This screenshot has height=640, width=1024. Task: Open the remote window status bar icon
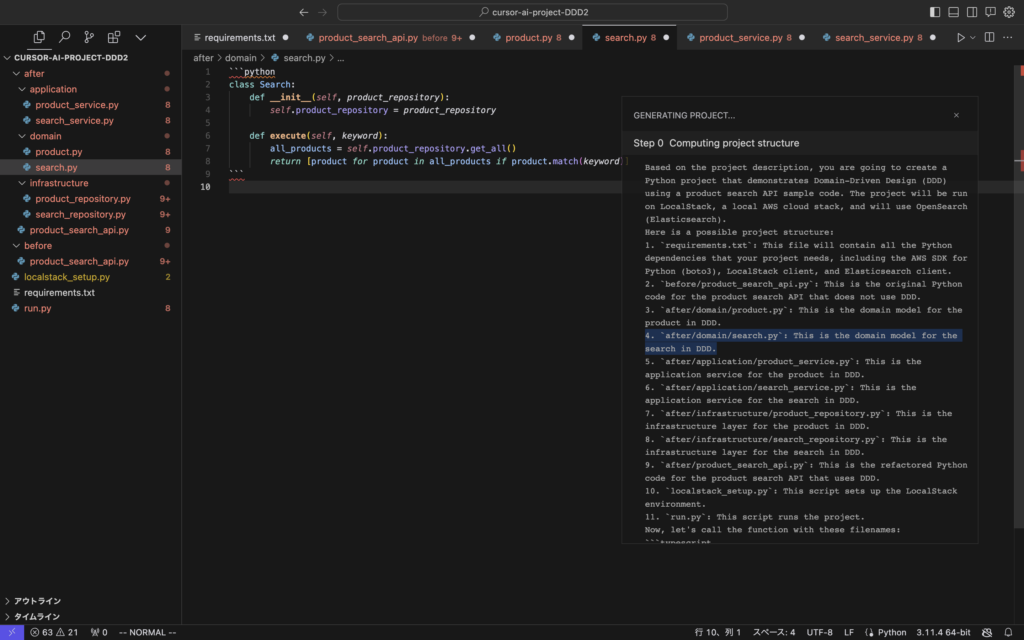(x=12, y=632)
